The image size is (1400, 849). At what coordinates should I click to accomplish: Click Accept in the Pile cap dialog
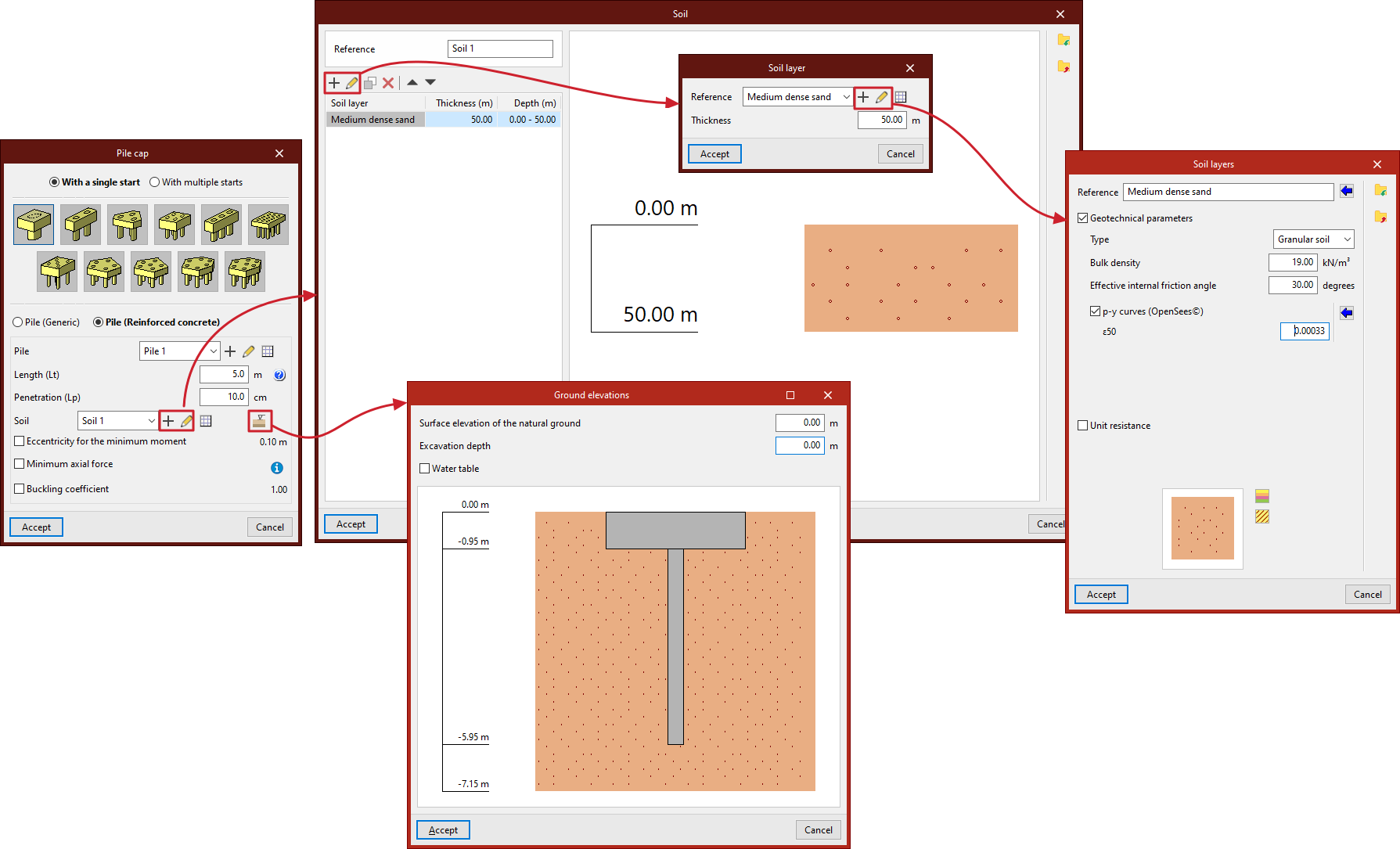point(36,527)
